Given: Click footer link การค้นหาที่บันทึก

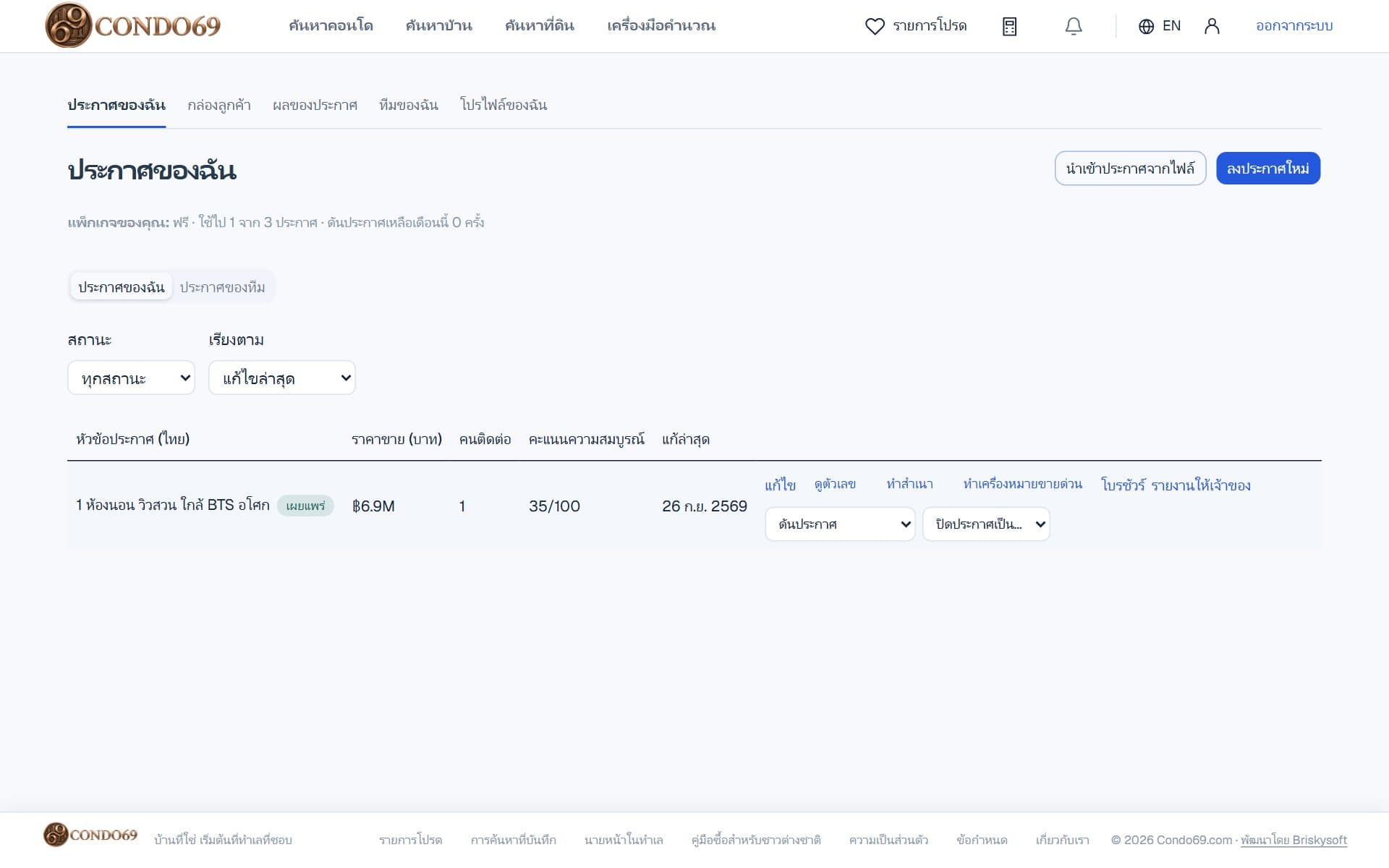Looking at the screenshot, I should (513, 840).
